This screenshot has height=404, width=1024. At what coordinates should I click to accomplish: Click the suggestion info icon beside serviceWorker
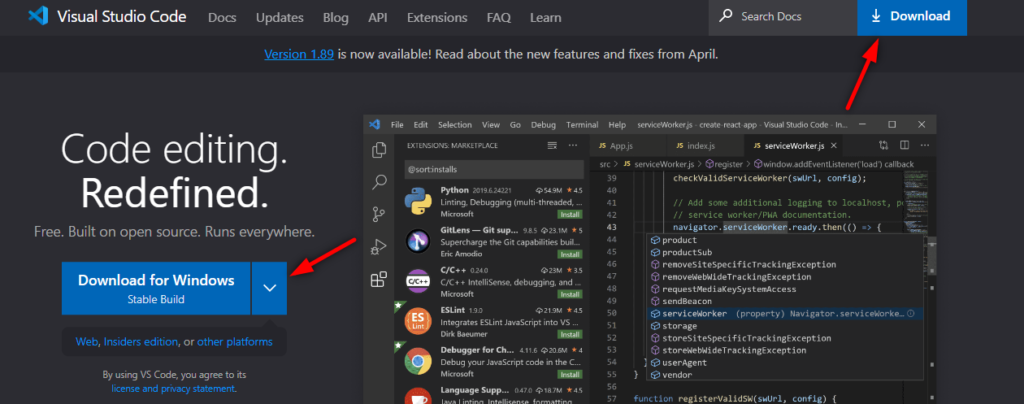tap(911, 314)
